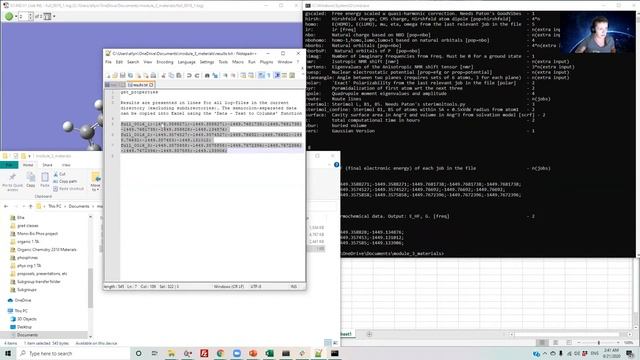
Task: Open the Language menu in Notepad++
Action: coord(187,62)
